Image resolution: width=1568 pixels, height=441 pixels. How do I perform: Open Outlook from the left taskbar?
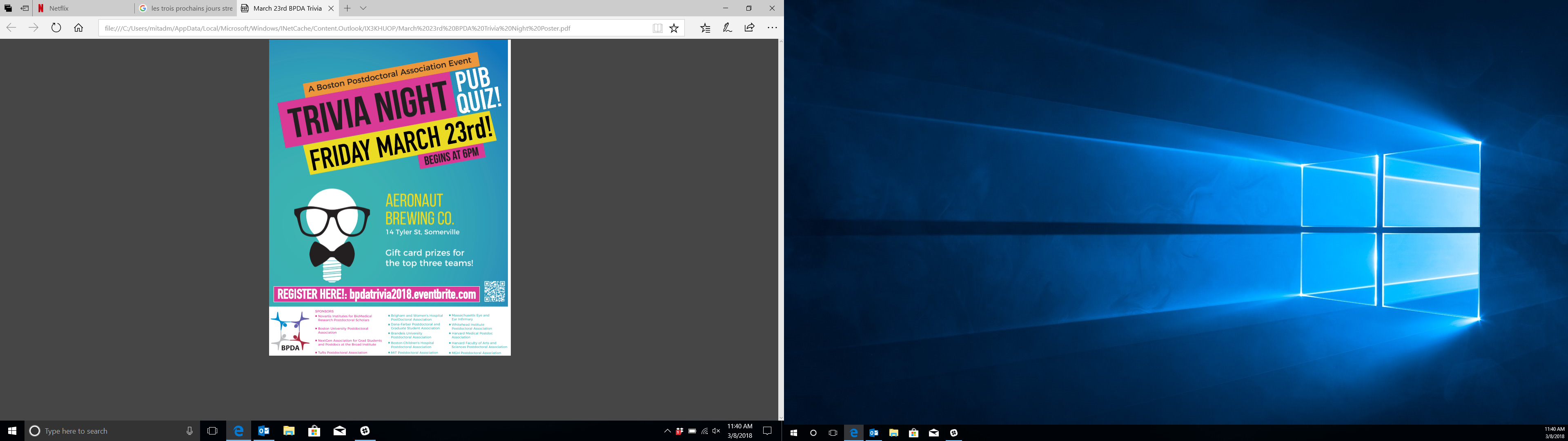263,431
